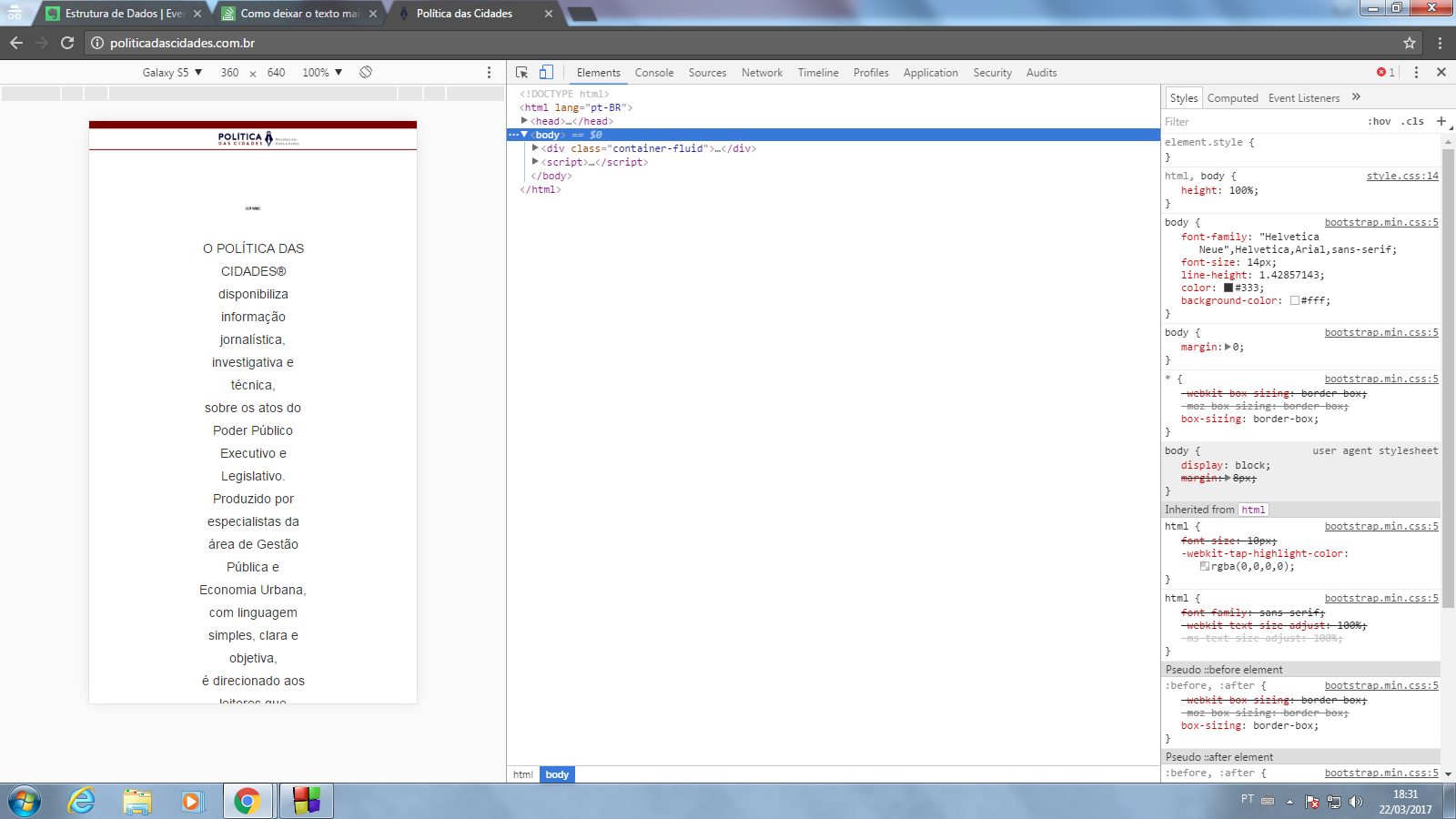Open File Explorer from the taskbar

pyautogui.click(x=137, y=801)
